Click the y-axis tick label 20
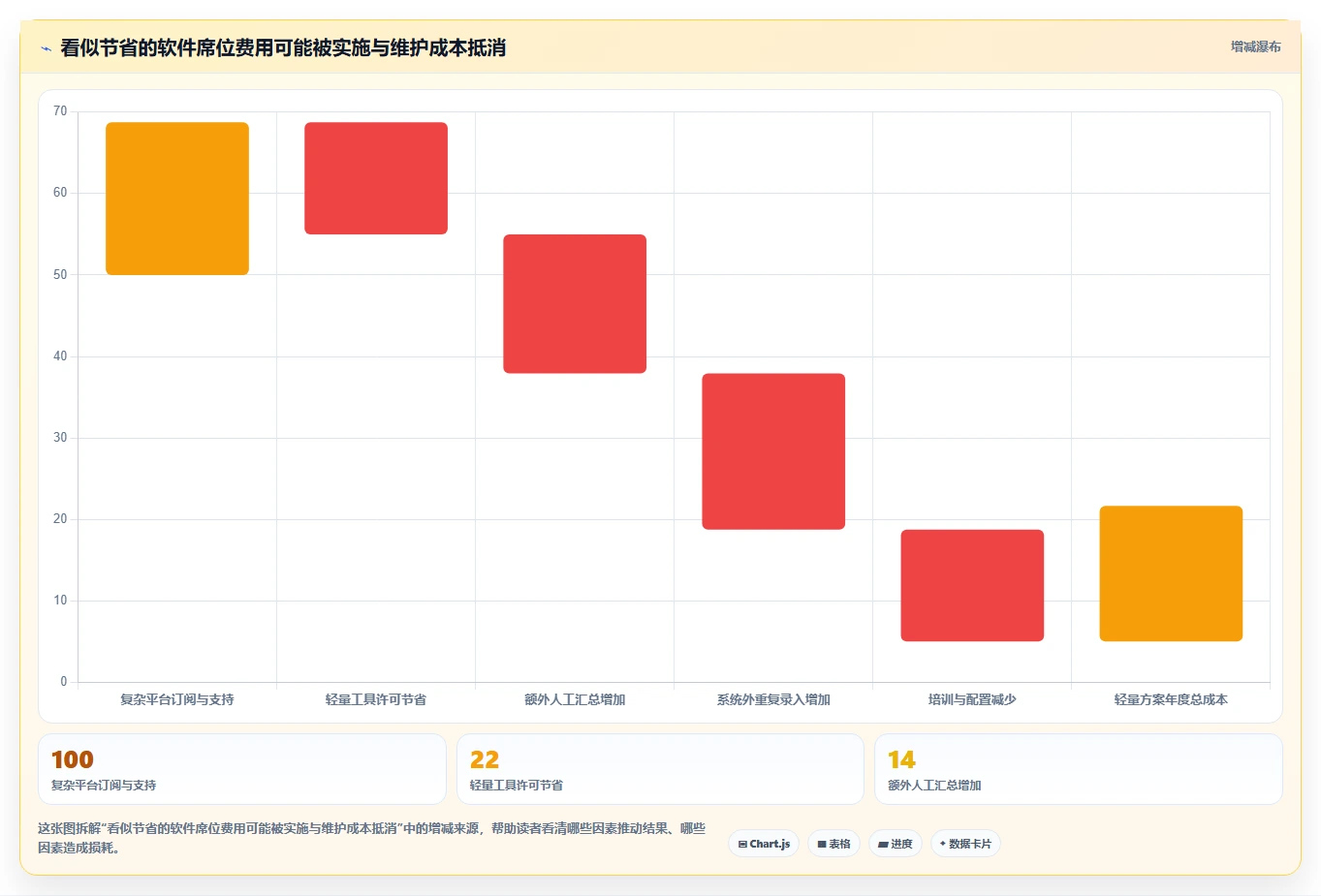This screenshot has height=896, width=1321. click(x=60, y=519)
